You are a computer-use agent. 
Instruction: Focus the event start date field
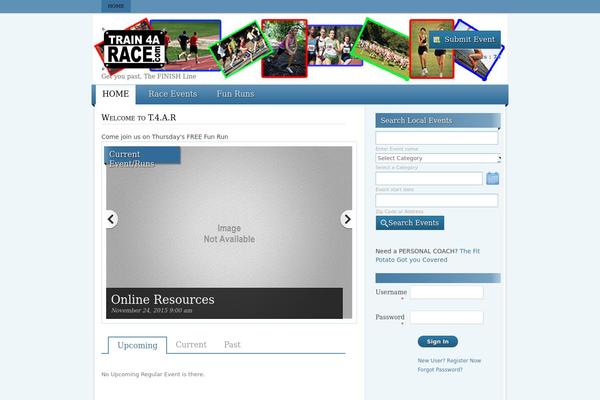point(429,178)
